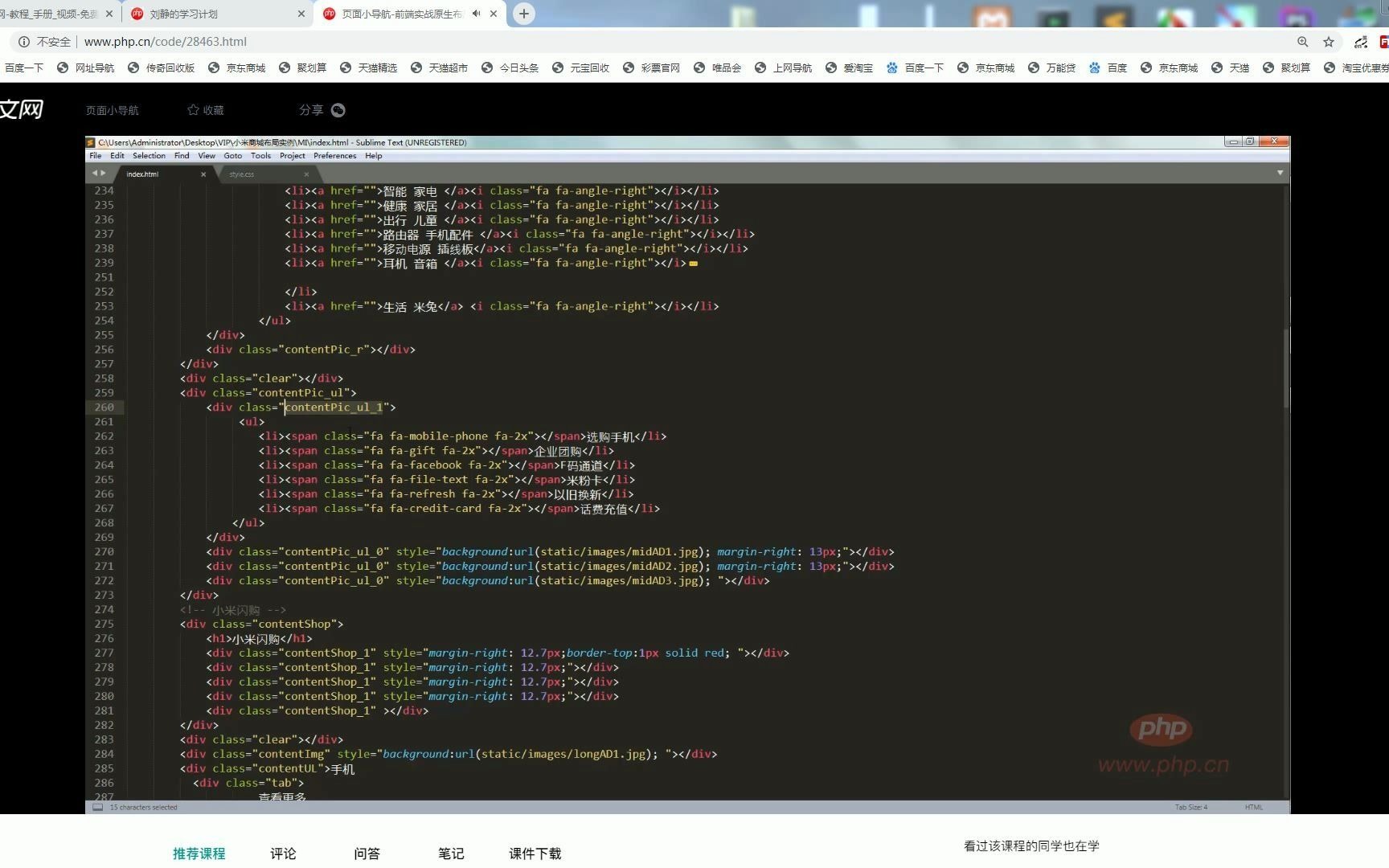Open the 上网导航 bookmark
The width and height of the screenshot is (1389, 868).
click(x=783, y=68)
